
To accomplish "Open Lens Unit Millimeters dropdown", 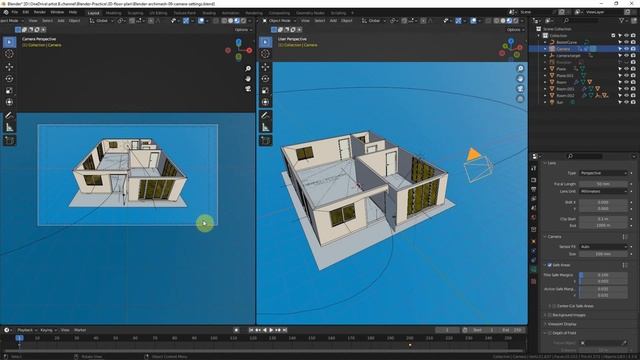I will tap(603, 191).
